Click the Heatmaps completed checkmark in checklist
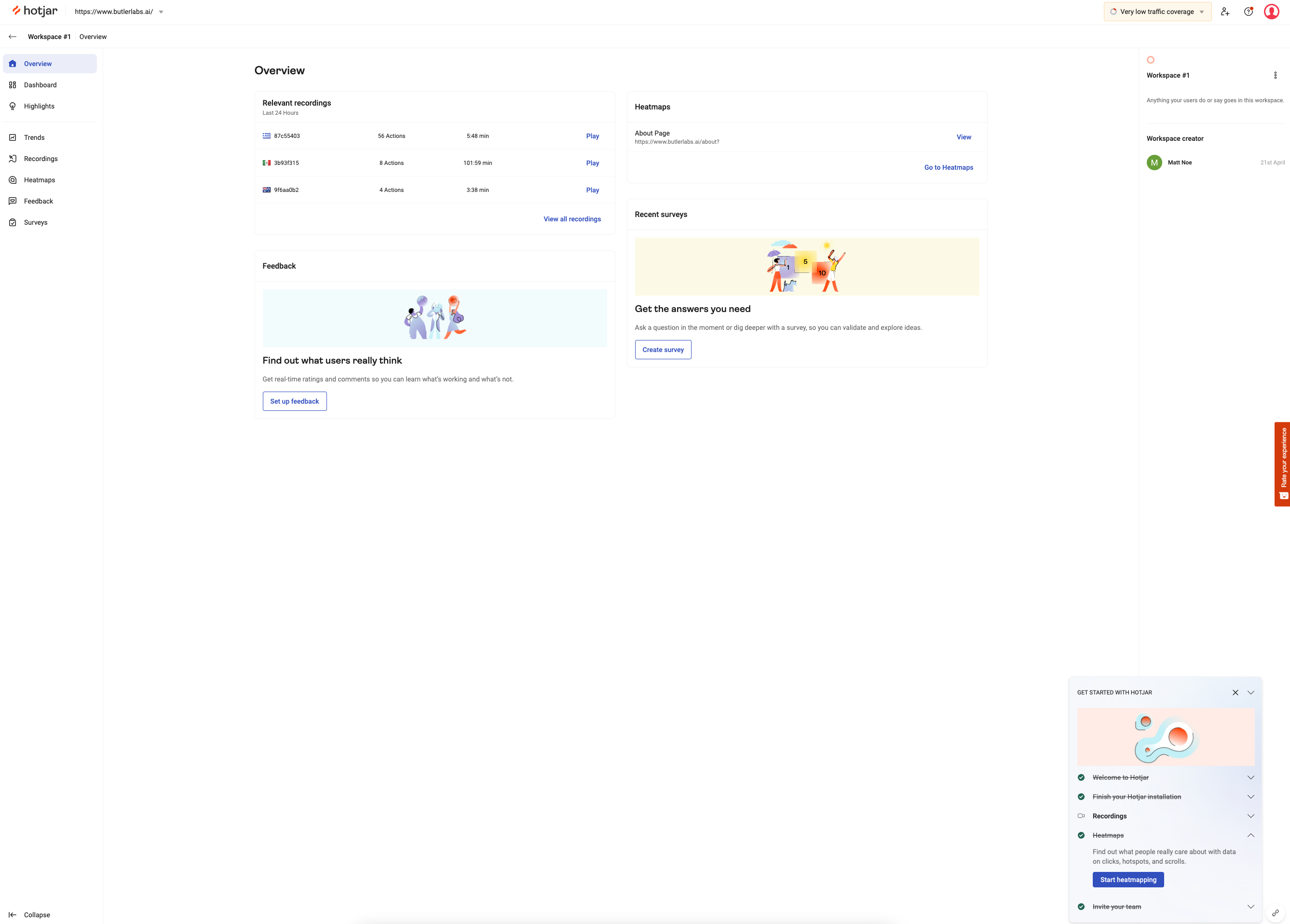1290x924 pixels. click(1081, 835)
